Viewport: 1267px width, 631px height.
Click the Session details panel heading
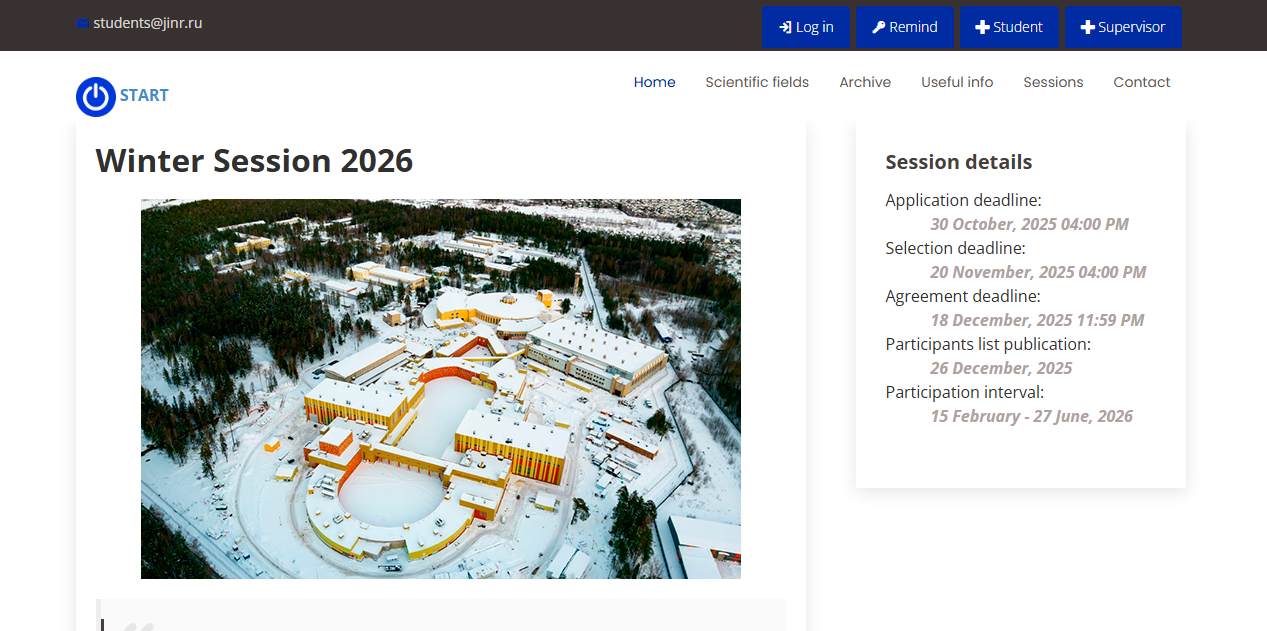coord(958,162)
